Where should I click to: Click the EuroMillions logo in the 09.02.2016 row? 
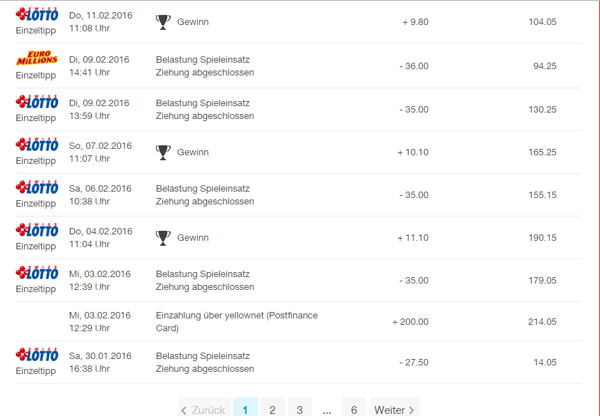point(37,58)
